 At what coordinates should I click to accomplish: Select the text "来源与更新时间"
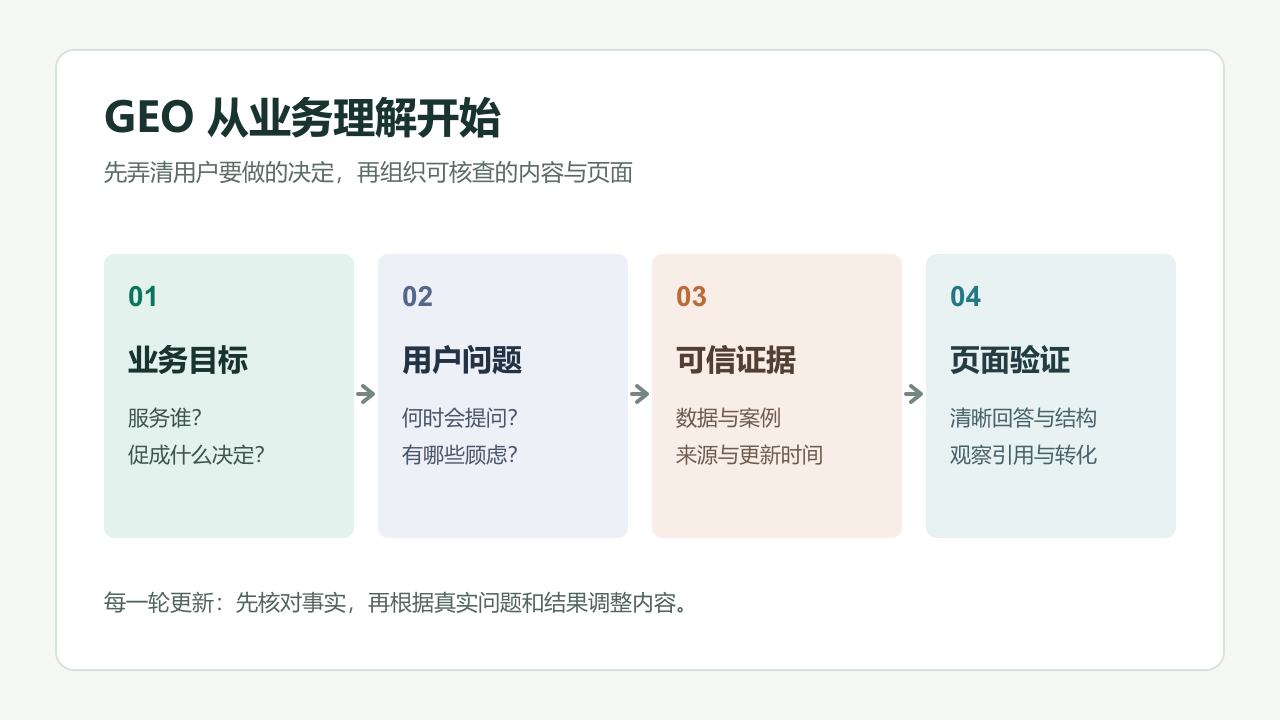[749, 455]
